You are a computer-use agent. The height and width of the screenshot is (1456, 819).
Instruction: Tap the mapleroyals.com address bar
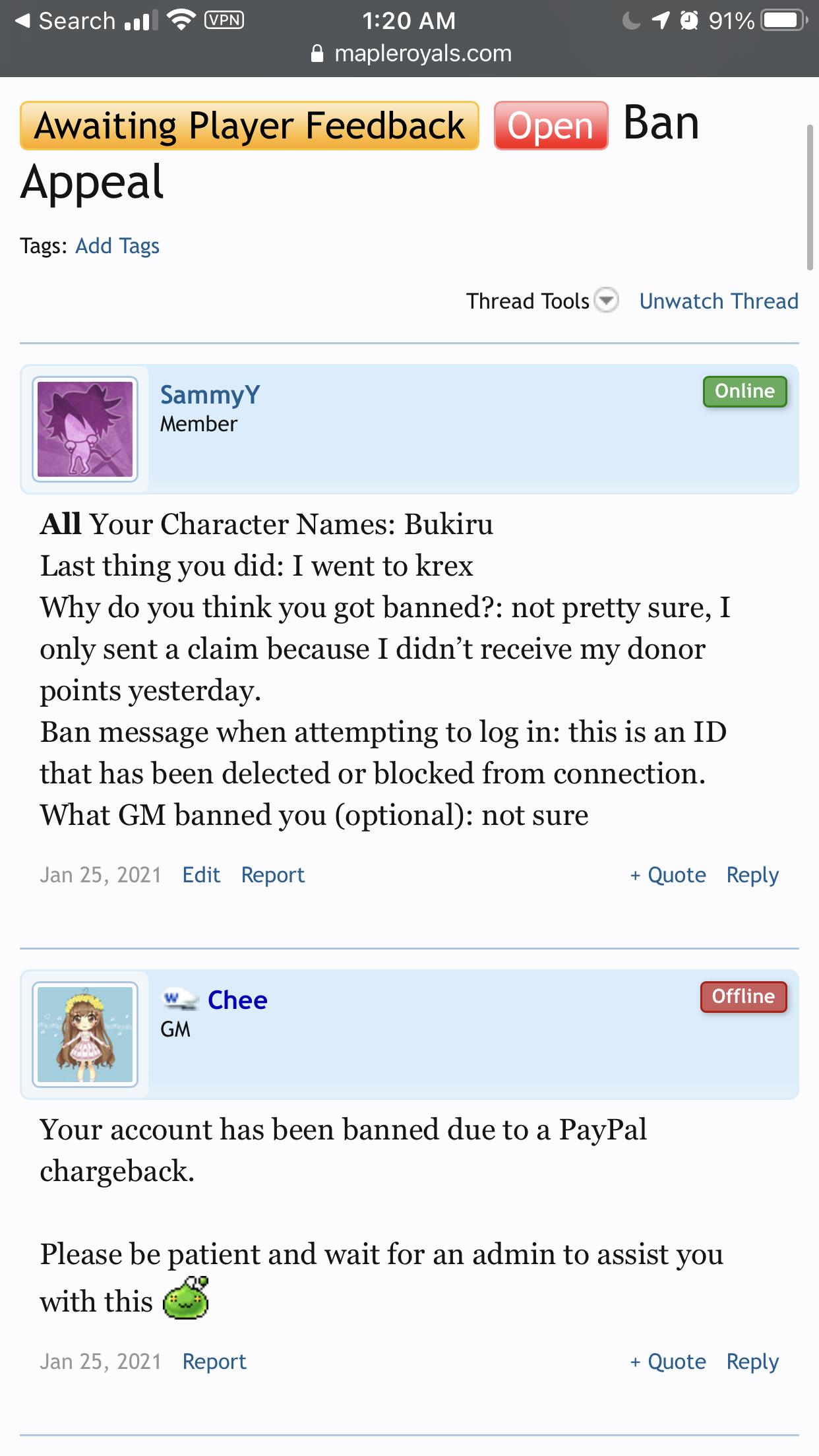(x=423, y=53)
